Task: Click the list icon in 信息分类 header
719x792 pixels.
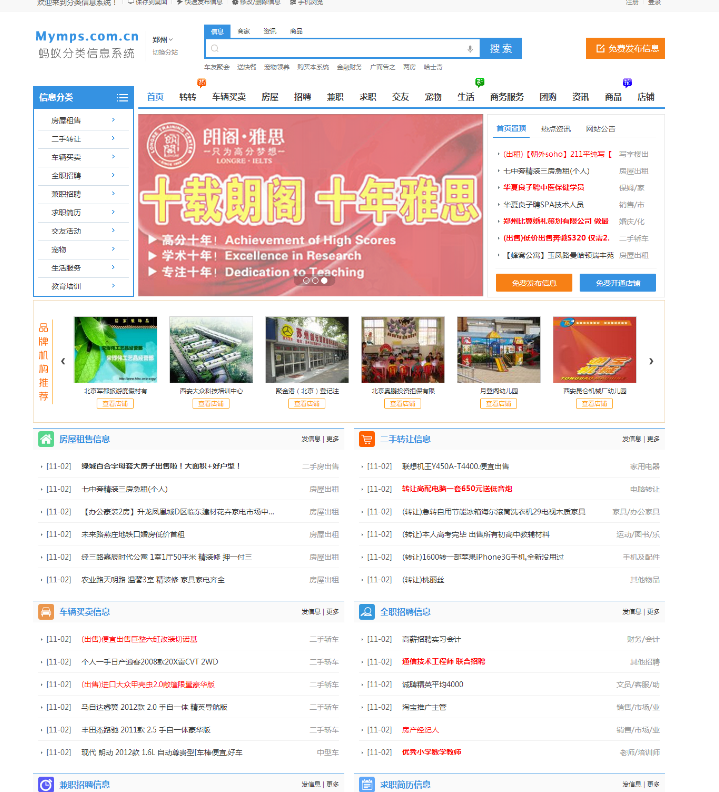Action: [x=122, y=97]
